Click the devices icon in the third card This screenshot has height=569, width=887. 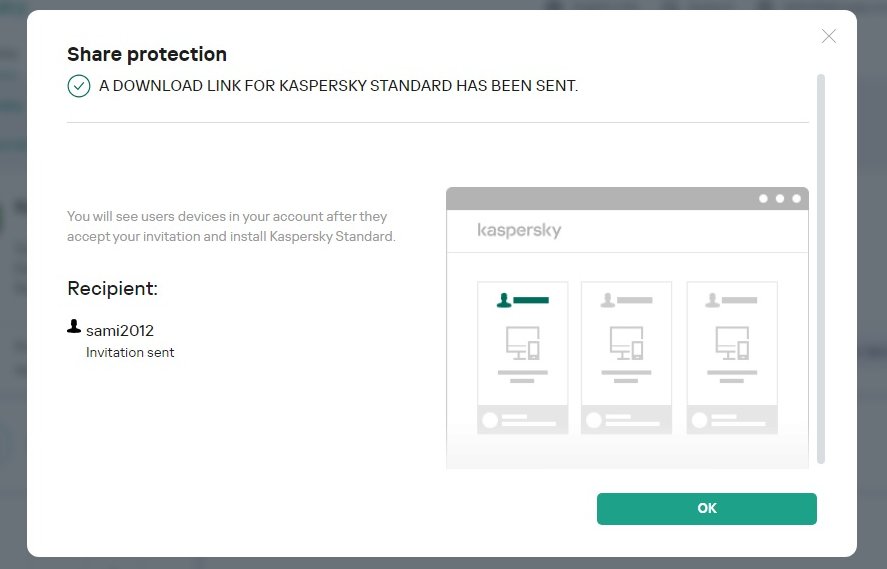point(732,344)
